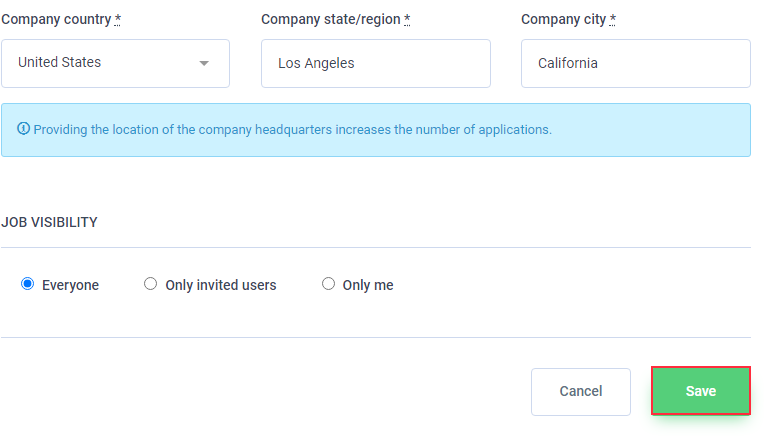Click the required asterisk beside Company city

pos(613,19)
